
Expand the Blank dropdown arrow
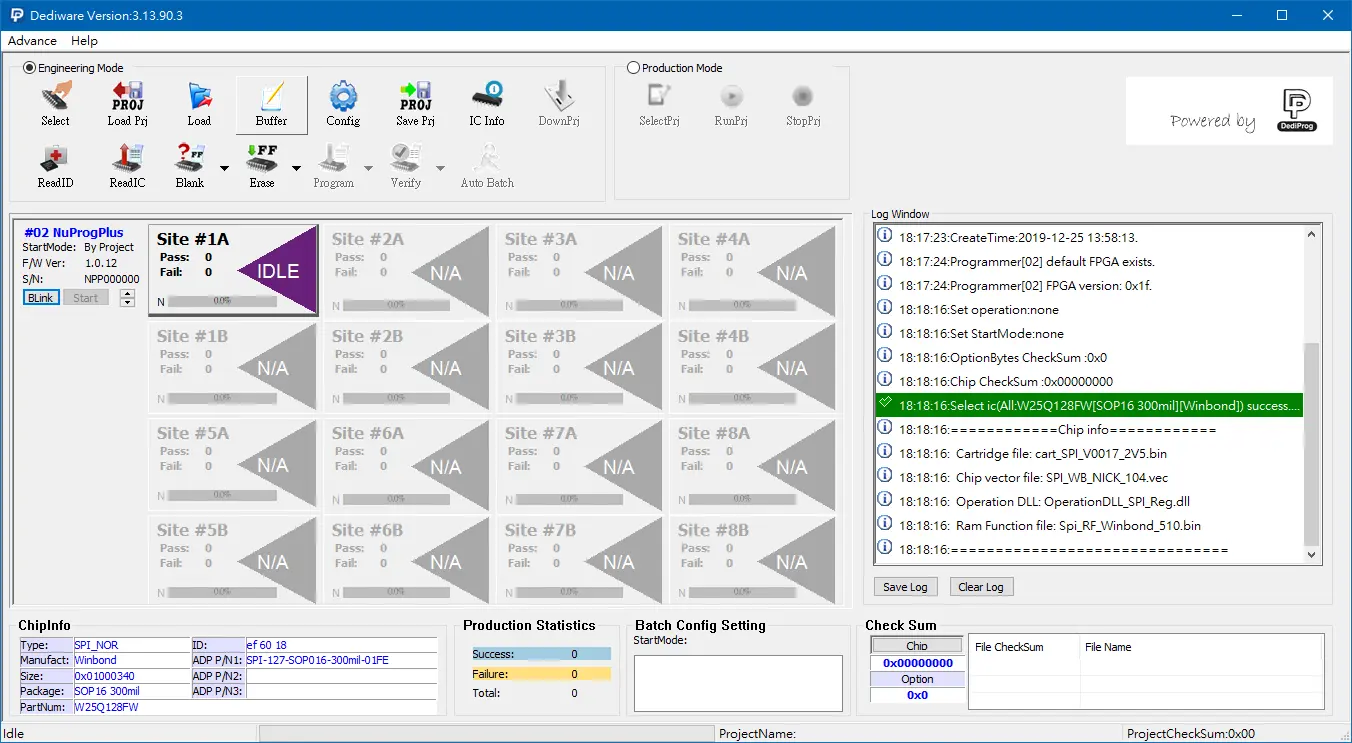click(x=224, y=168)
